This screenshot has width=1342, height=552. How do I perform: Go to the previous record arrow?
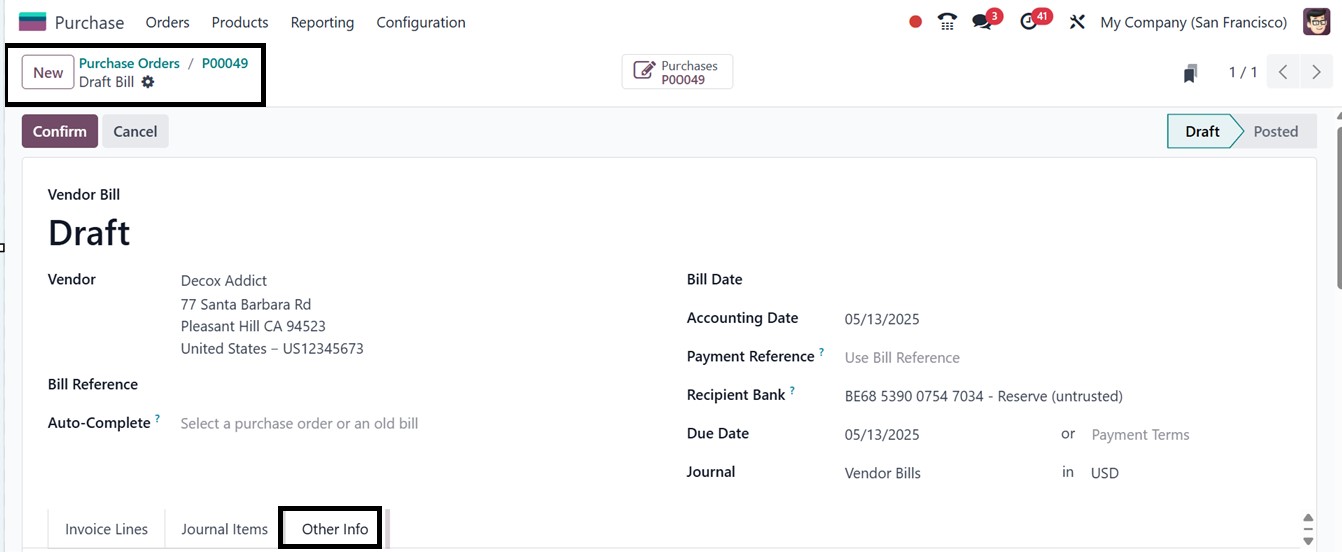[x=1283, y=72]
